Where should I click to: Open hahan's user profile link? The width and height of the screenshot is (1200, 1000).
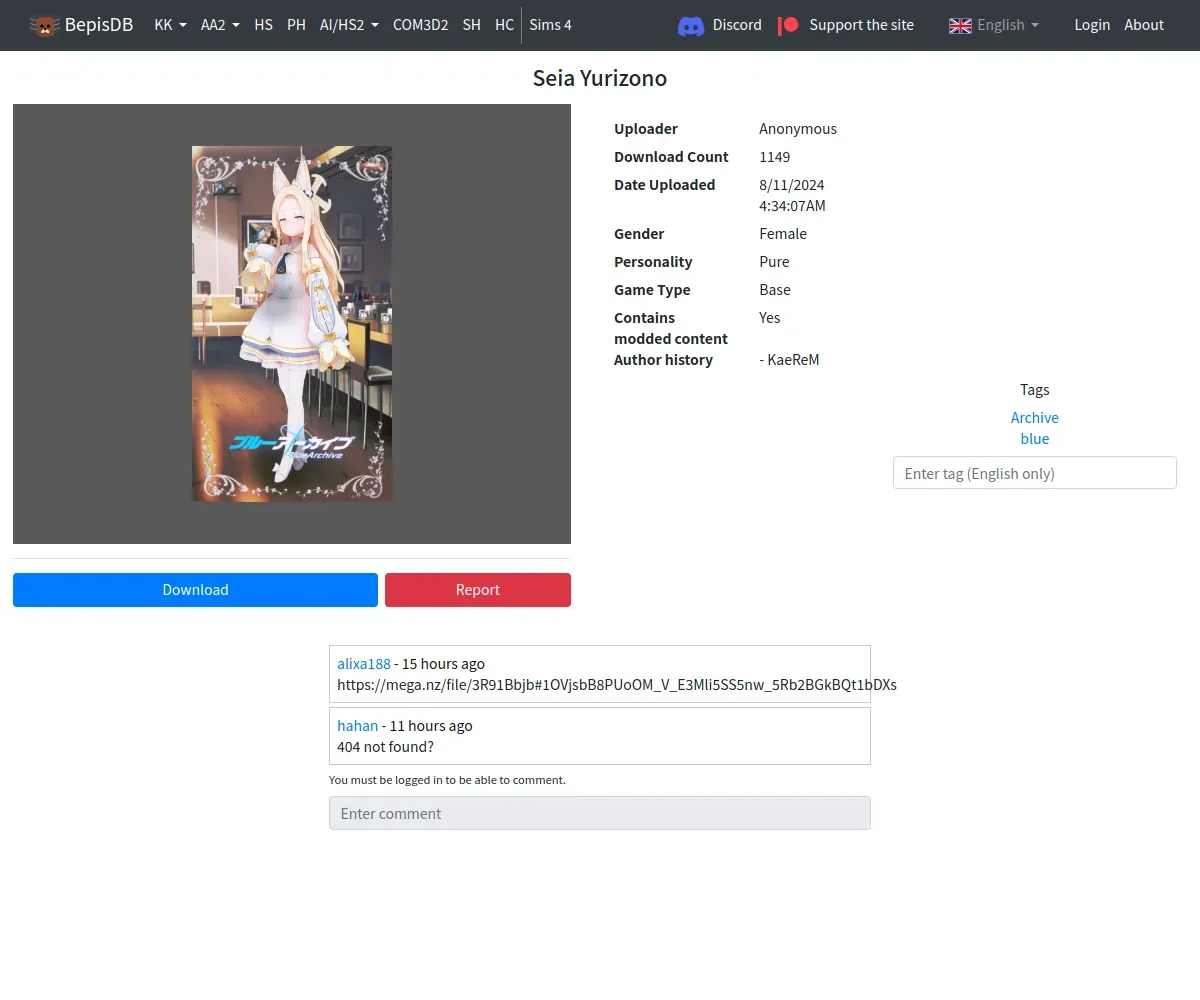tap(357, 726)
